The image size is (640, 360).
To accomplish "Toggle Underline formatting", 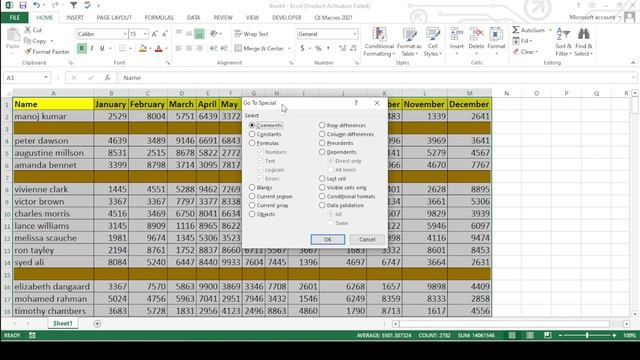I will point(102,48).
